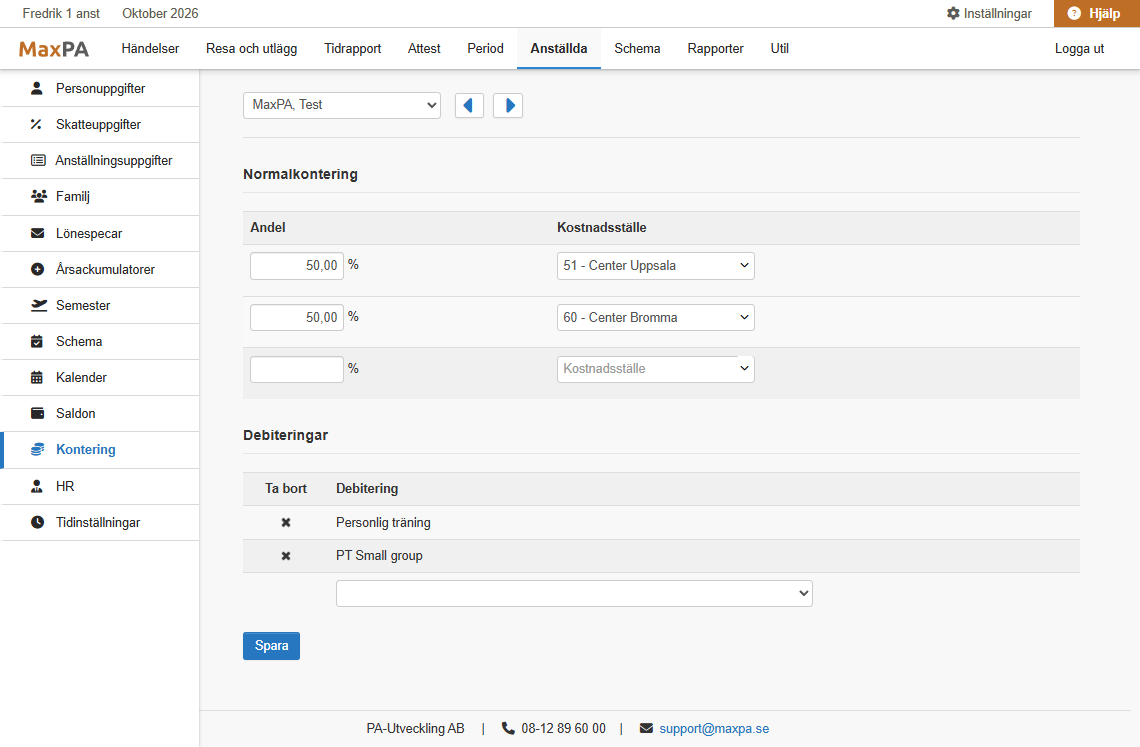Viewport: 1140px width, 747px height.
Task: Click the Inställningar gear icon
Action: tap(953, 13)
